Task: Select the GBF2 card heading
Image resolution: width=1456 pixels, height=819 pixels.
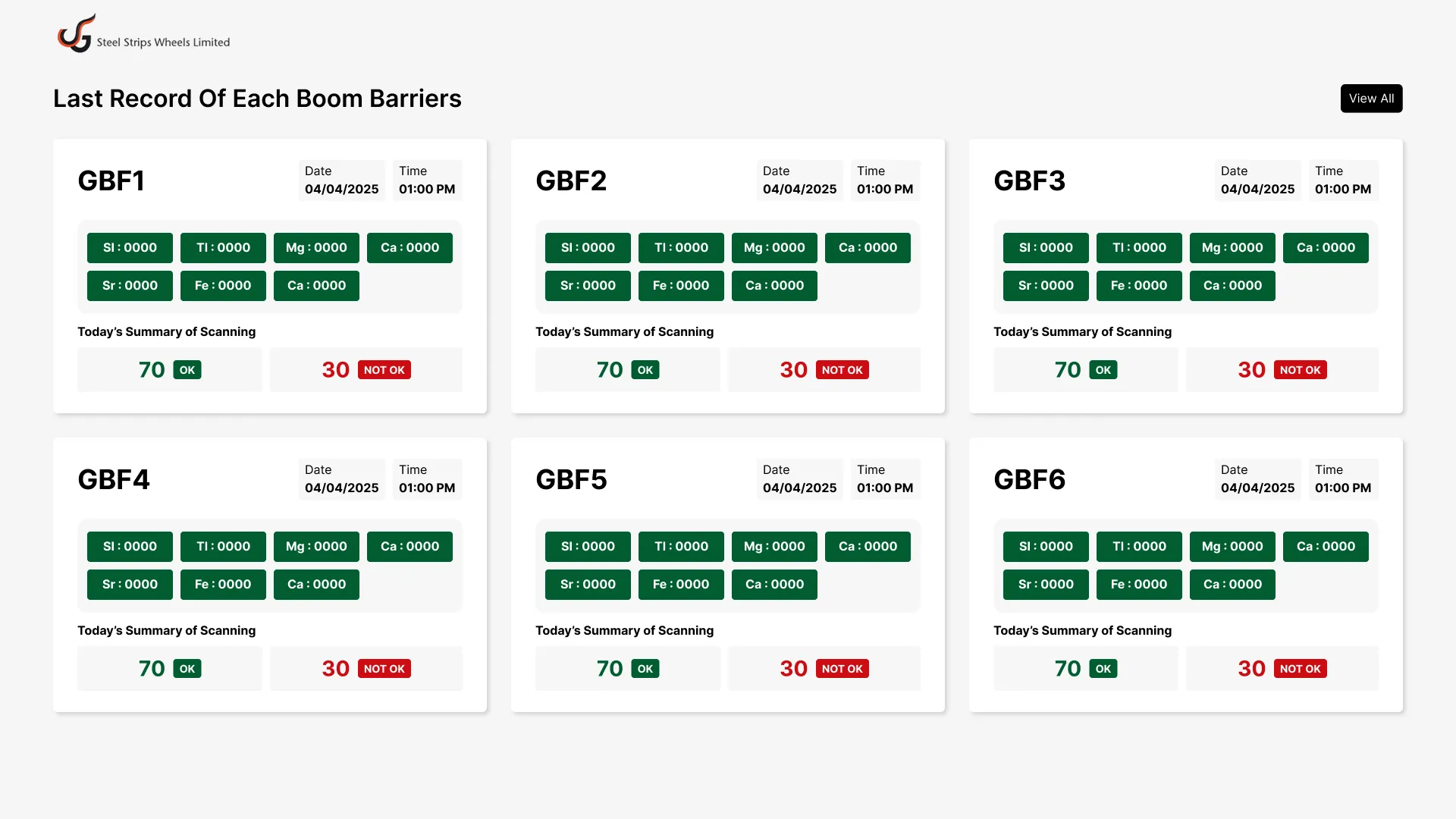Action: [x=571, y=180]
